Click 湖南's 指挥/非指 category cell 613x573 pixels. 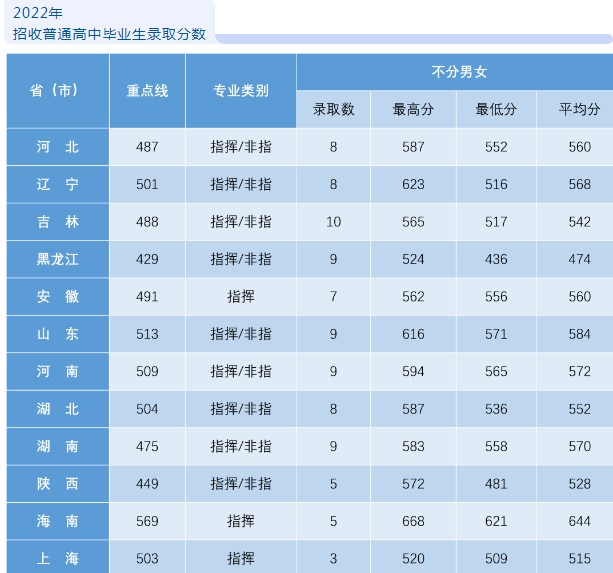pos(240,446)
